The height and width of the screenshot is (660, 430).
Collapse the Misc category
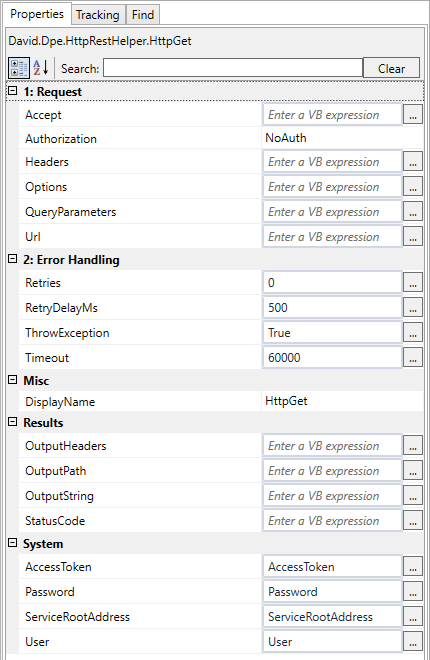coord(13,380)
